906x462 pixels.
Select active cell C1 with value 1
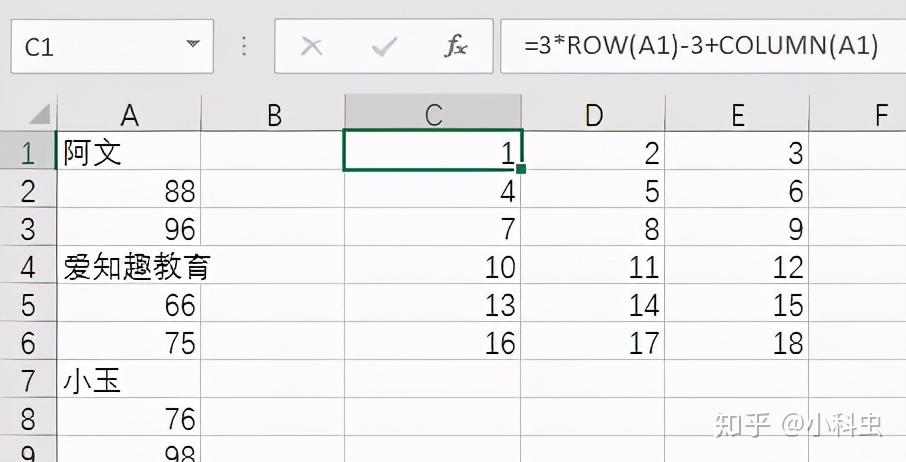(433, 151)
